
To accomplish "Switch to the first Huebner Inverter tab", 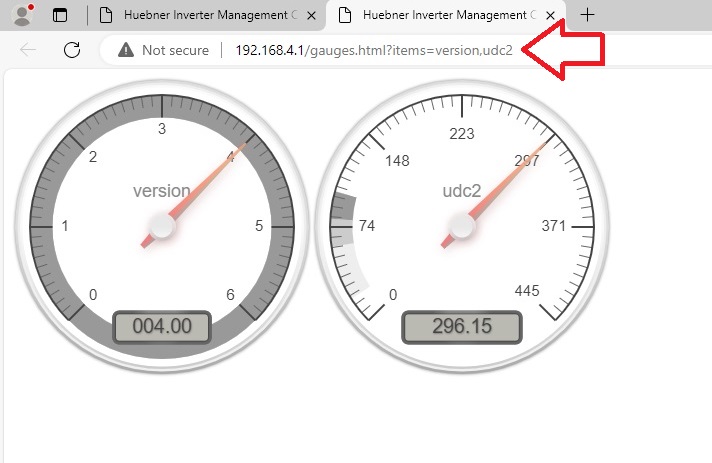I will (x=208, y=15).
